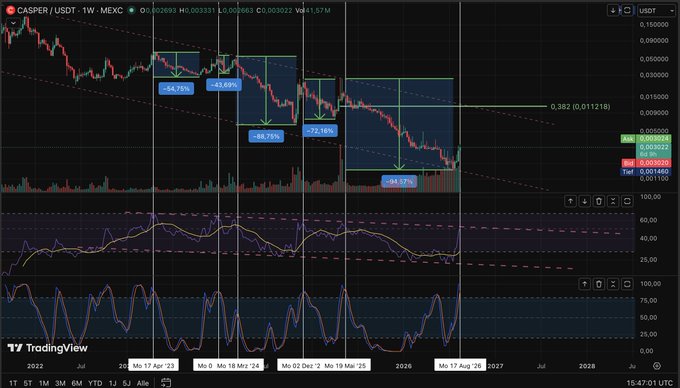The image size is (680, 388).
Task: Open the go-to-date calendar icon
Action: point(166,382)
